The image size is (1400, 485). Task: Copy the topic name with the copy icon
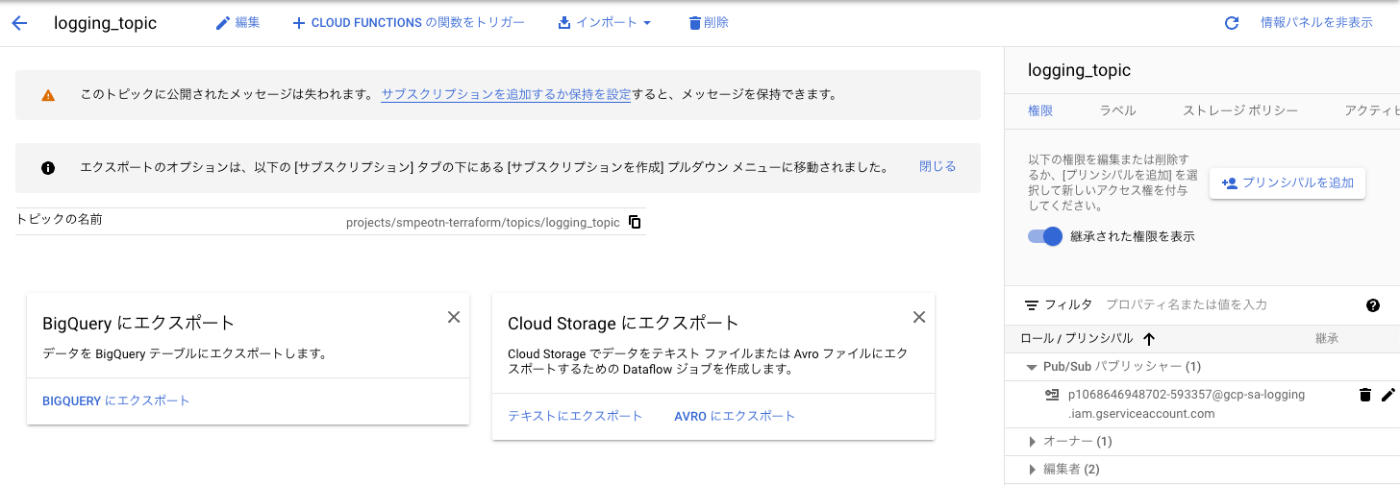tap(635, 222)
